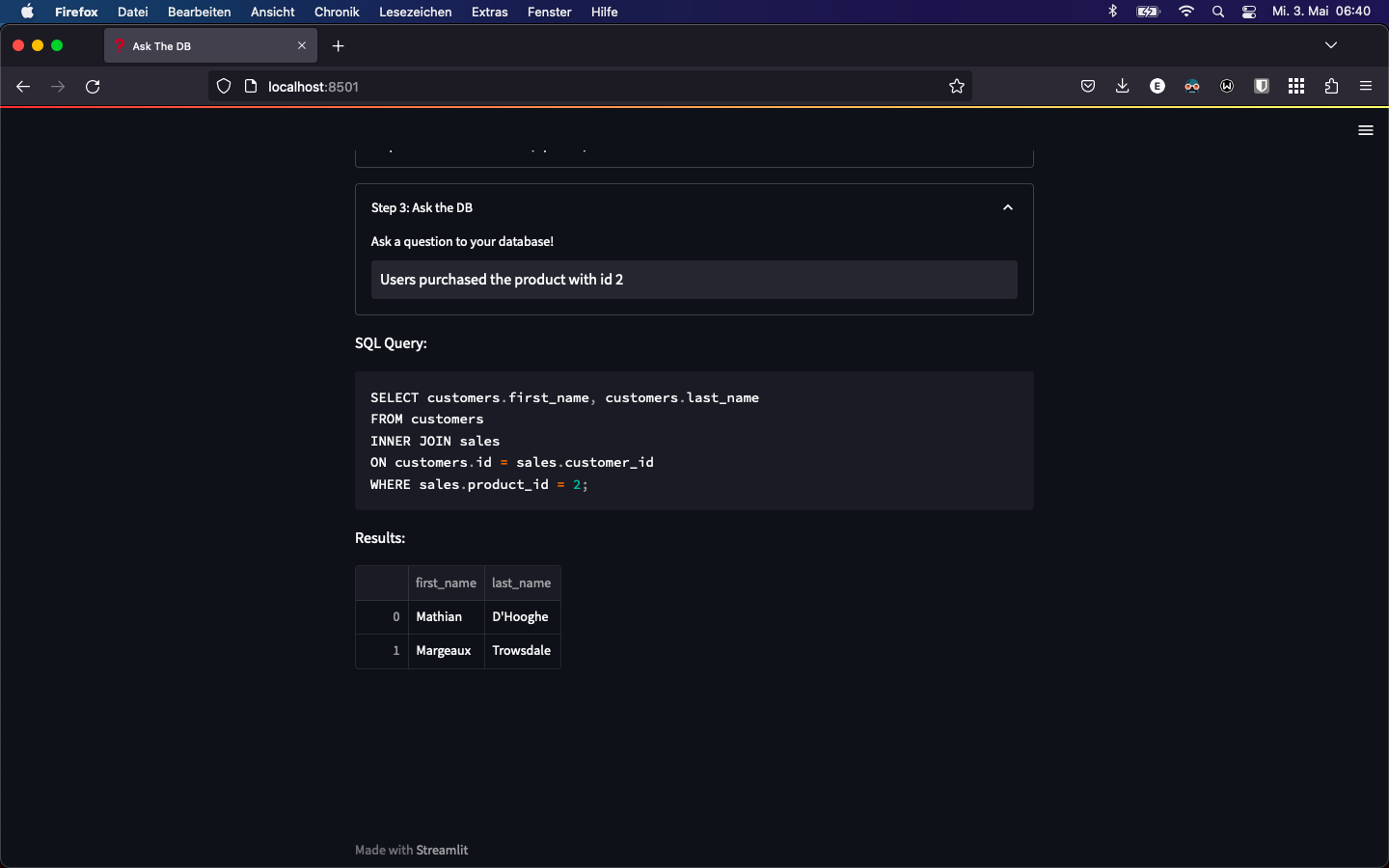Image resolution: width=1389 pixels, height=868 pixels.
Task: Open the Wi-Fi status menu
Action: click(x=1186, y=12)
